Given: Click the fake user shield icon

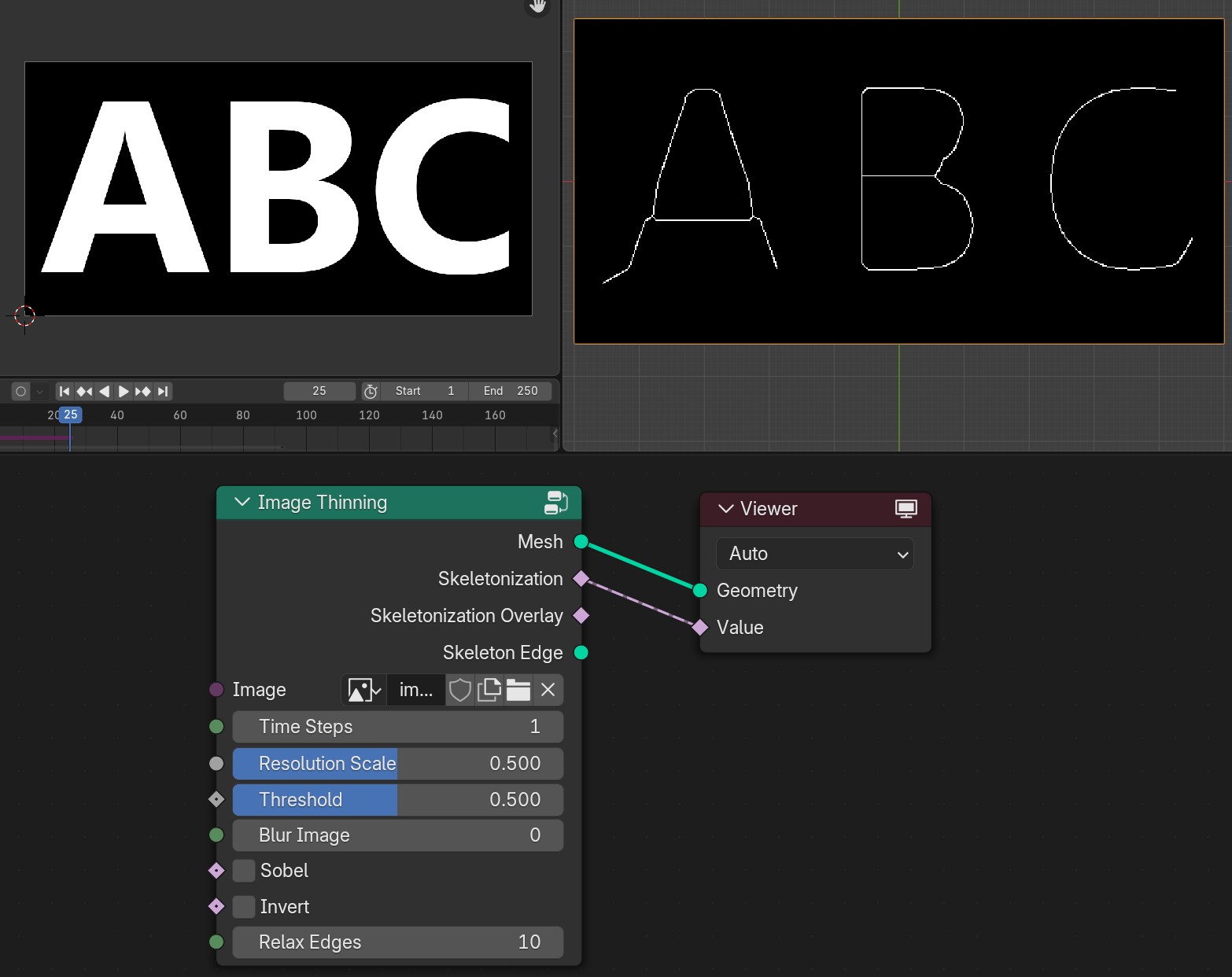Looking at the screenshot, I should (460, 690).
